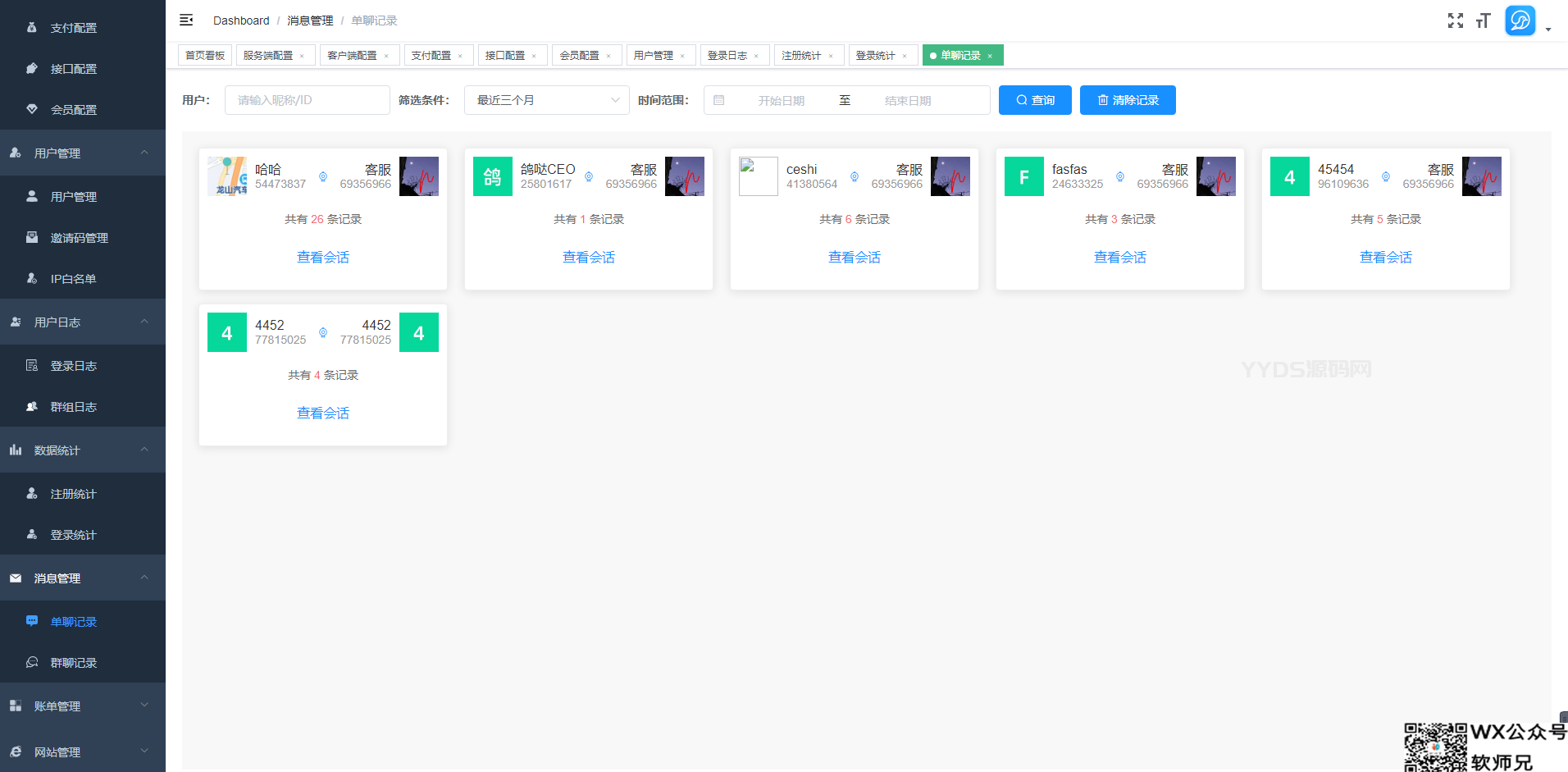1568x772 pixels.
Task: Switch to the 首页看板 tab
Action: tap(205, 55)
